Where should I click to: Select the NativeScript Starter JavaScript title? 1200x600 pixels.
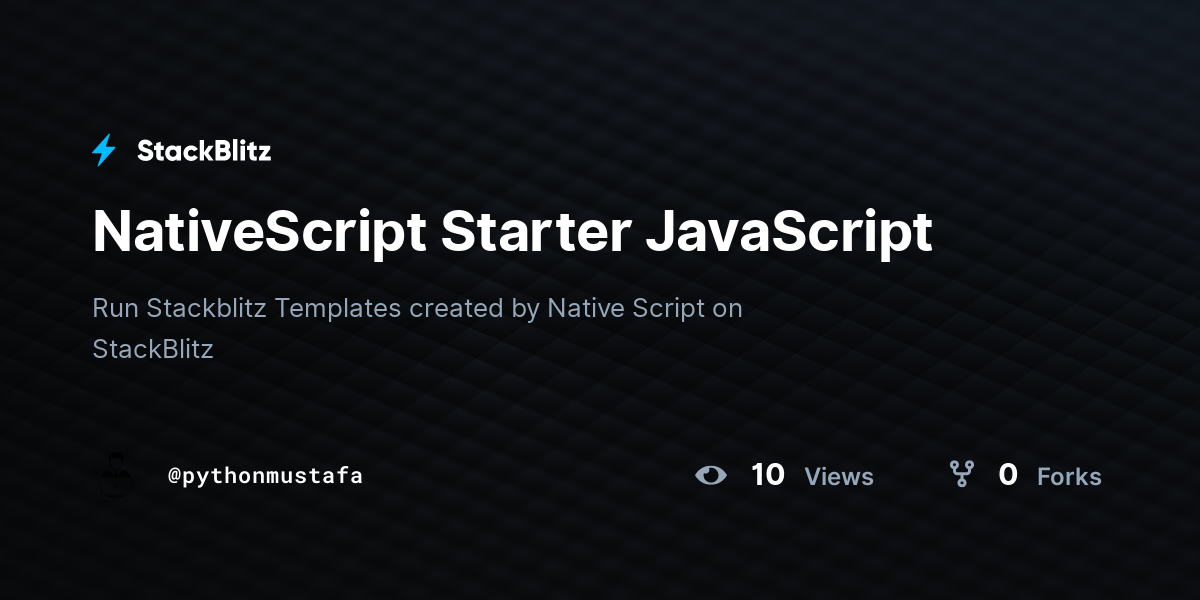click(512, 230)
